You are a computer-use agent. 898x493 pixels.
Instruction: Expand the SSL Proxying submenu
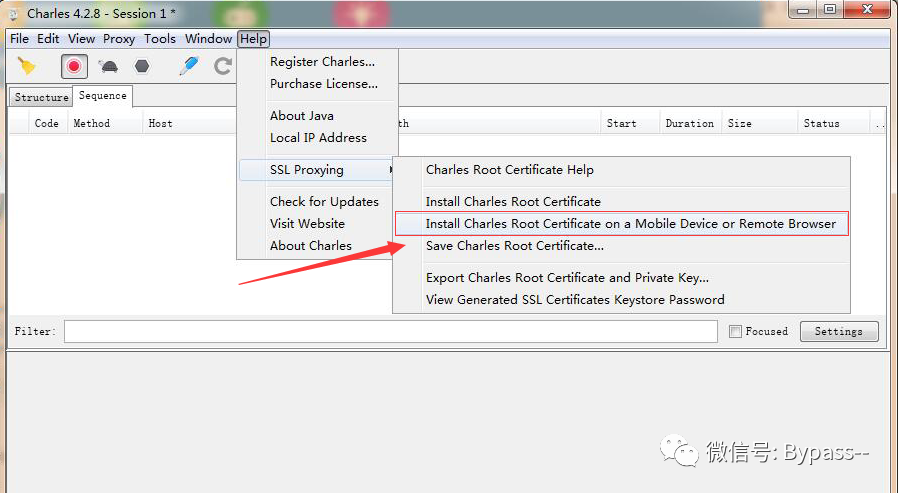point(318,170)
